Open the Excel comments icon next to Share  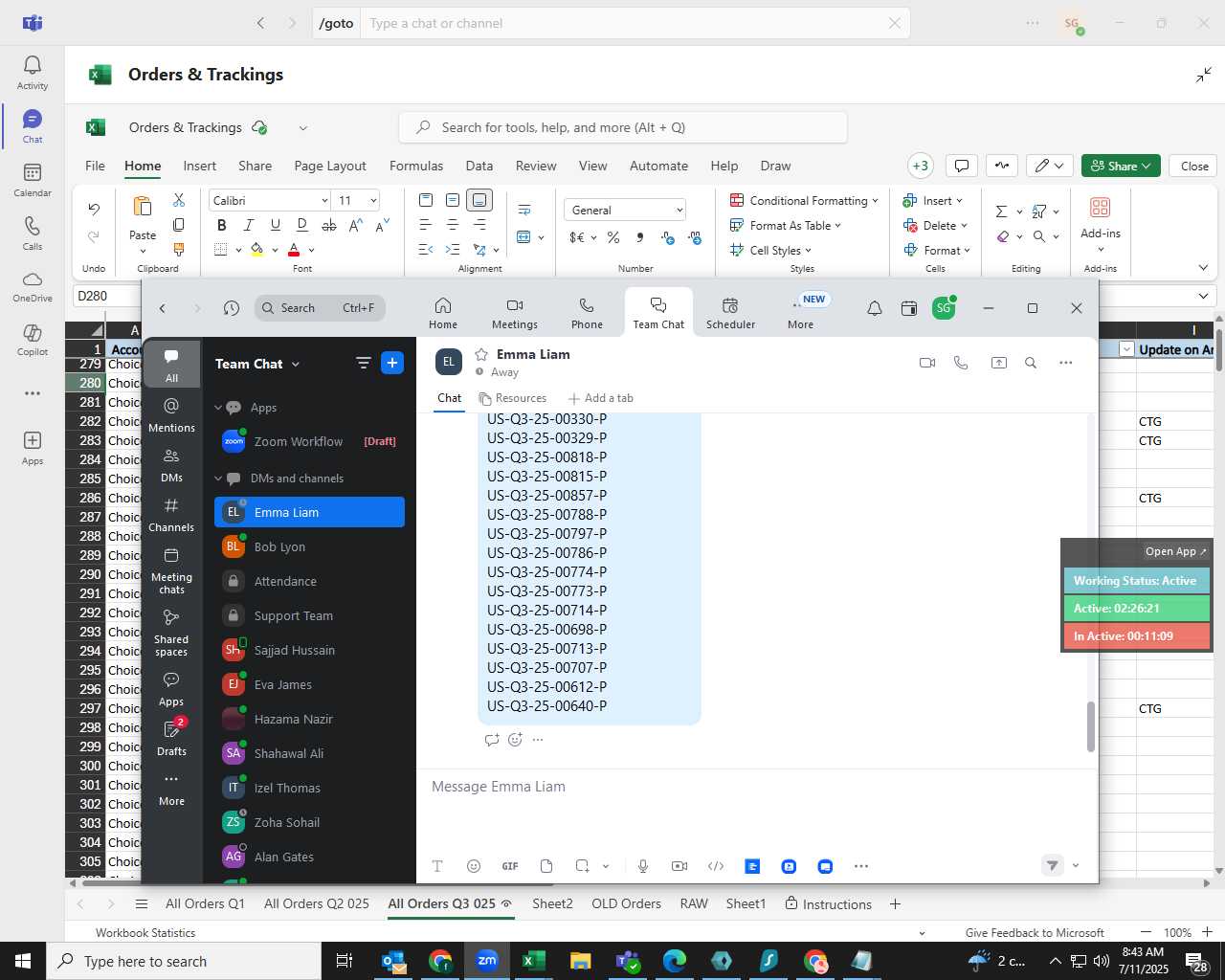[962, 166]
